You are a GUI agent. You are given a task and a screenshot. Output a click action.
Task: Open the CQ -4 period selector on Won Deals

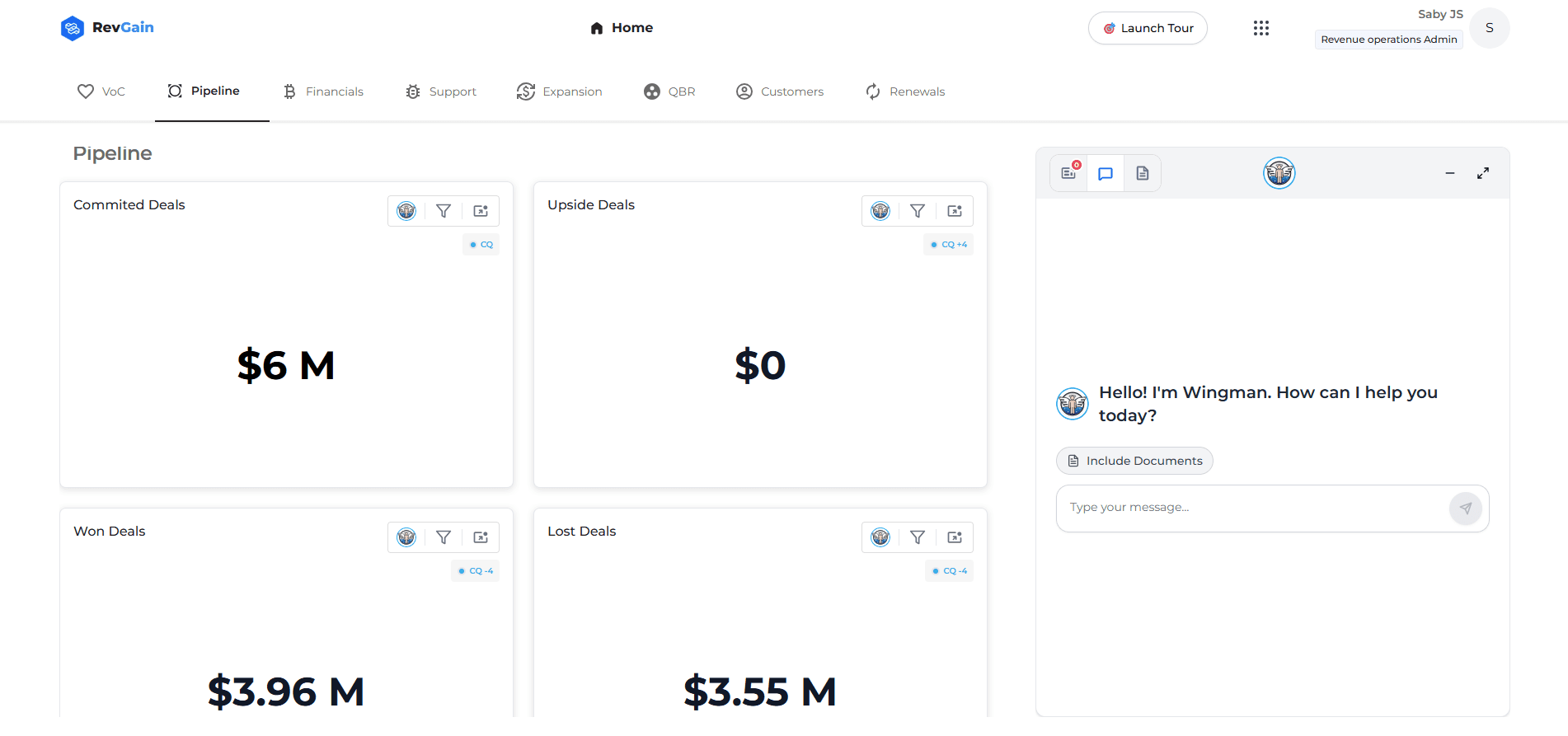476,571
